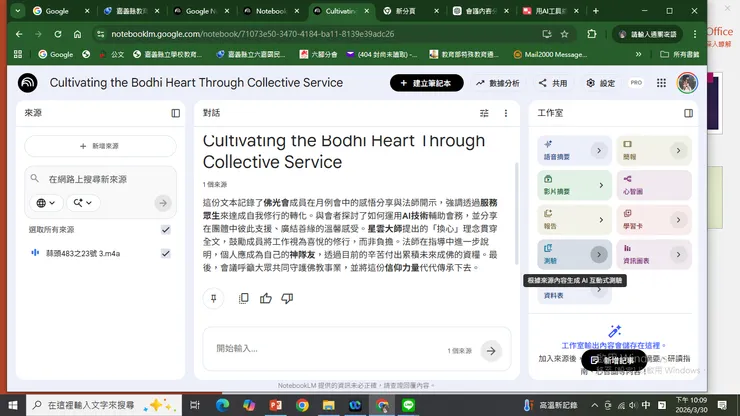This screenshot has width=740, height=416.
Task: Select the 3.m4a audio source row
Action: click(100, 254)
